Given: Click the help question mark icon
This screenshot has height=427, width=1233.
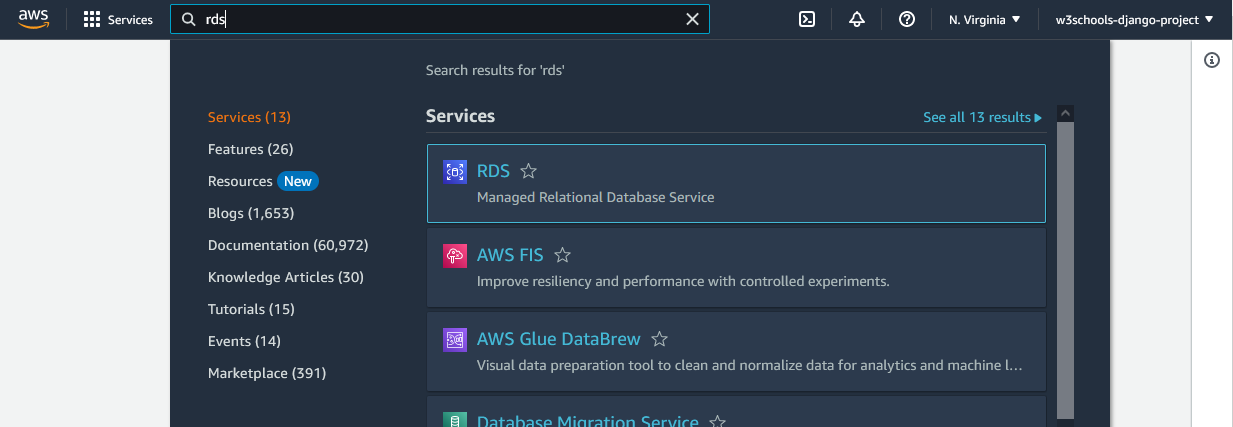Looking at the screenshot, I should click(907, 20).
